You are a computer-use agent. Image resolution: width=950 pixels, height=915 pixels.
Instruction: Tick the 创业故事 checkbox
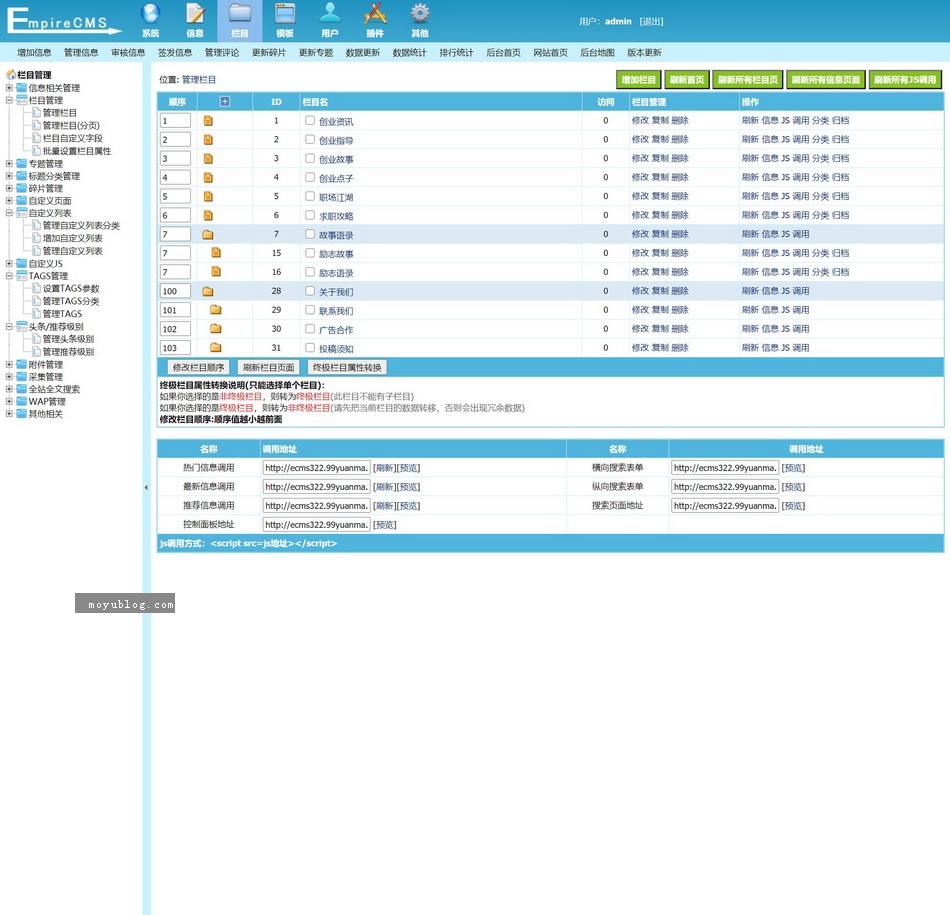tap(310, 158)
